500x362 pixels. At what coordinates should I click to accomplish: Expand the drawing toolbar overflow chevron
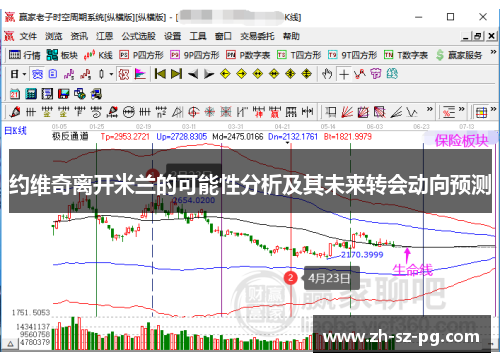(429, 109)
